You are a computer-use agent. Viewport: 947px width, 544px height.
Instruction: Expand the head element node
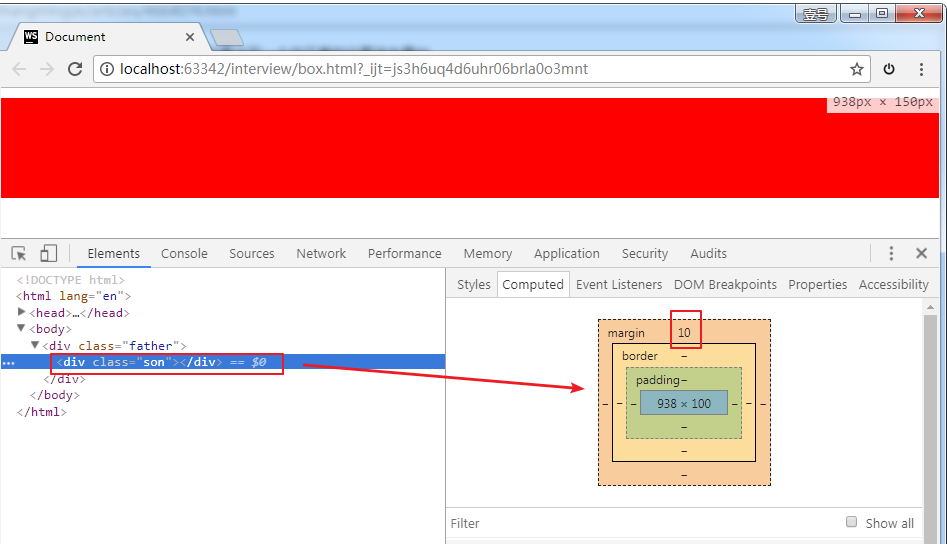click(22, 313)
